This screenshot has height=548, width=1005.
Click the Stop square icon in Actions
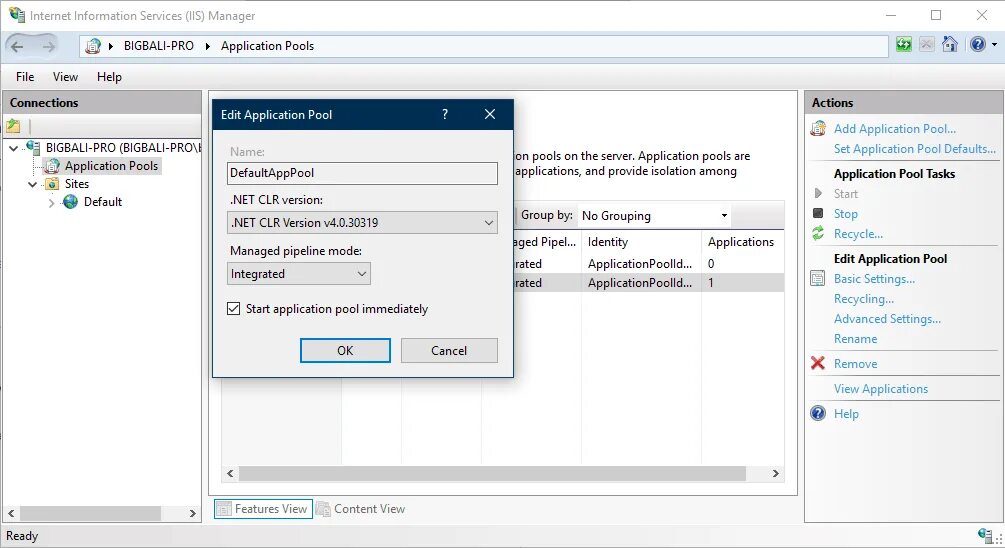tap(818, 213)
